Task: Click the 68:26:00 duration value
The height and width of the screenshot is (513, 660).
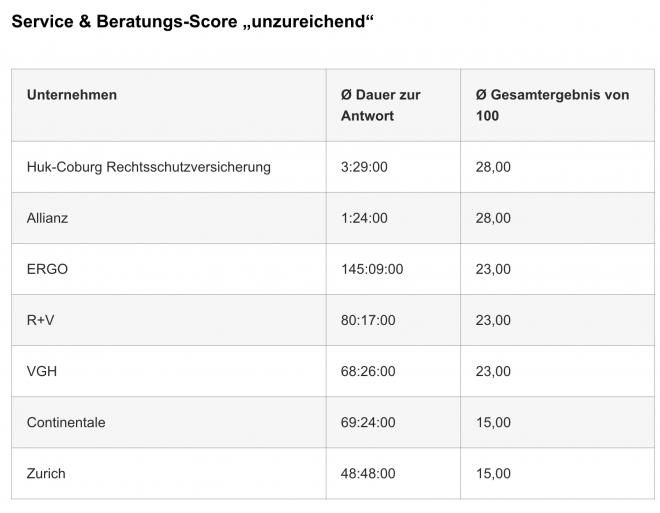Action: click(368, 371)
